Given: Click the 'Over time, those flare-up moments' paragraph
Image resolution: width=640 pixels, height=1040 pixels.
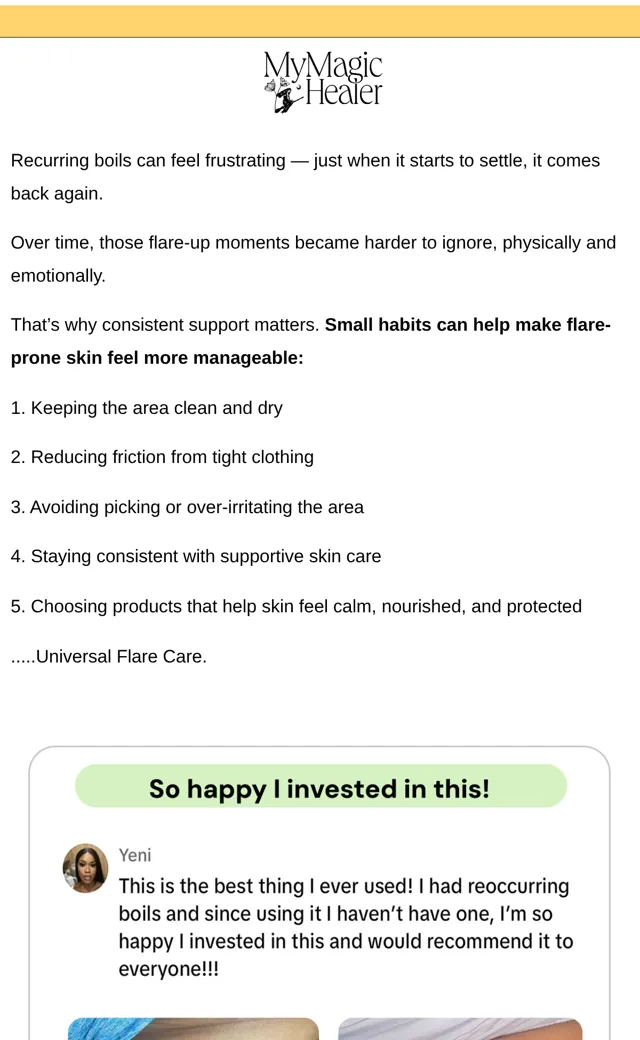Looking at the screenshot, I should coord(313,259).
